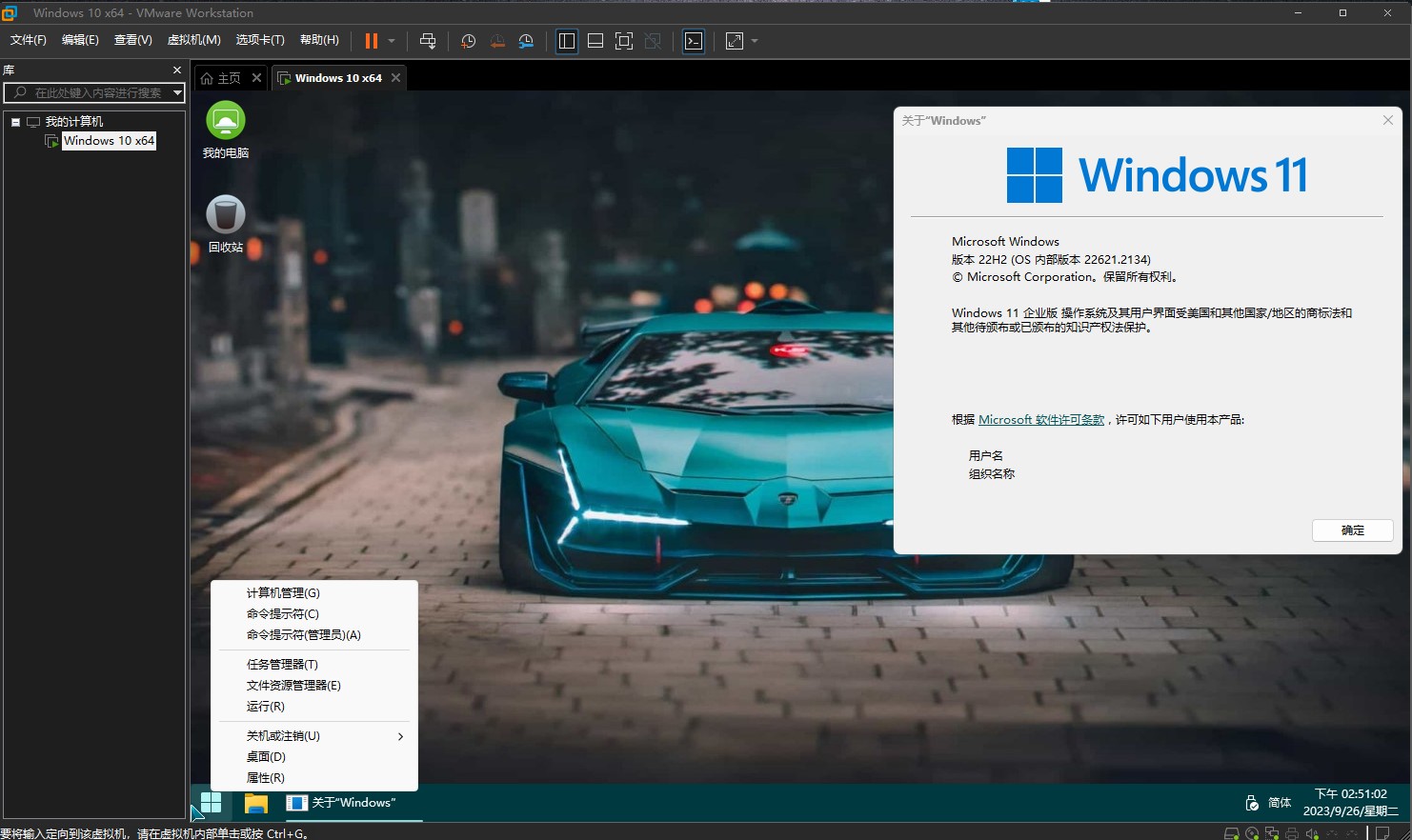
Task: Click the hard disk device status icon
Action: (x=1231, y=833)
